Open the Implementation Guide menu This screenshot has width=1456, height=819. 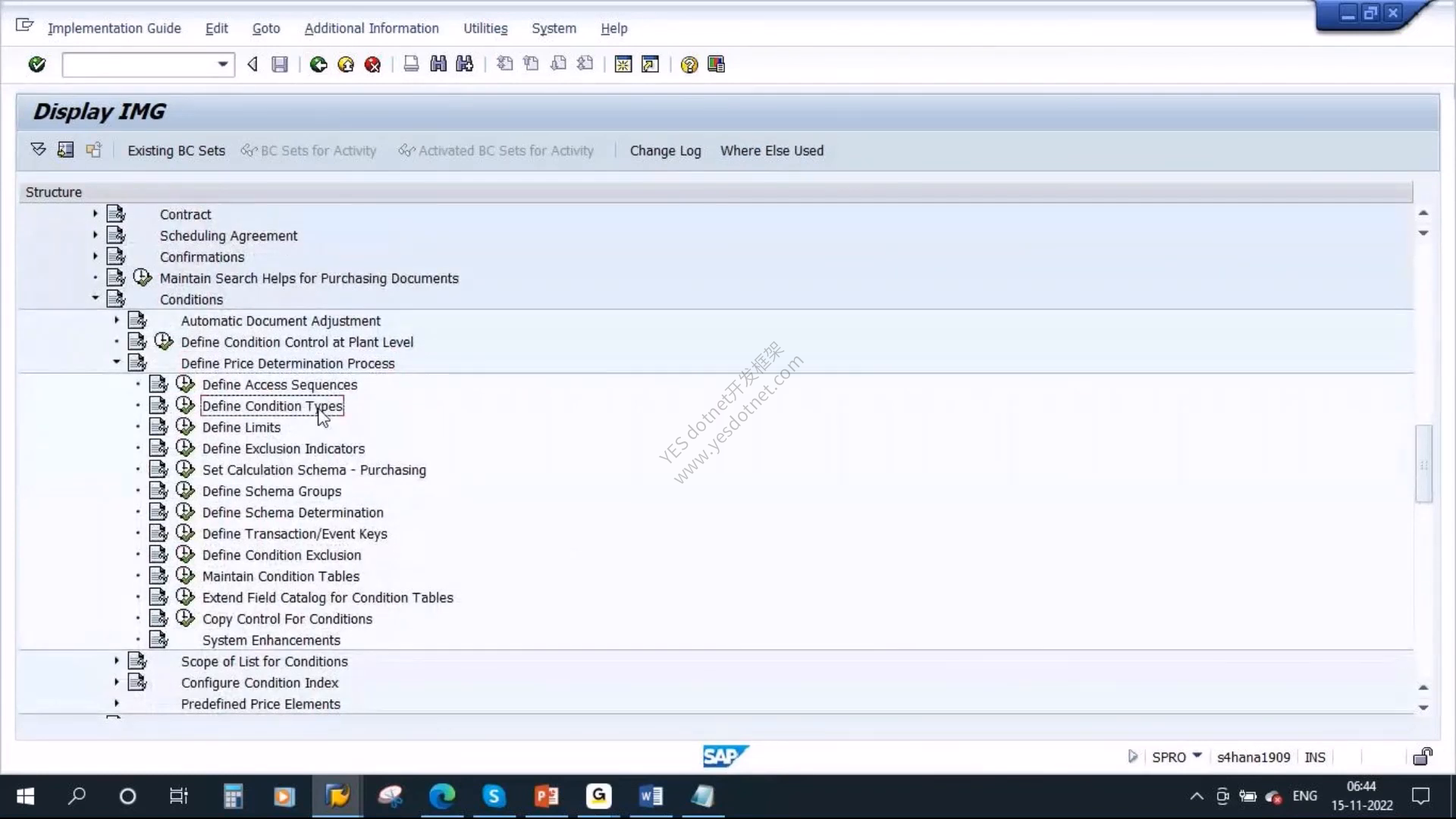[115, 28]
